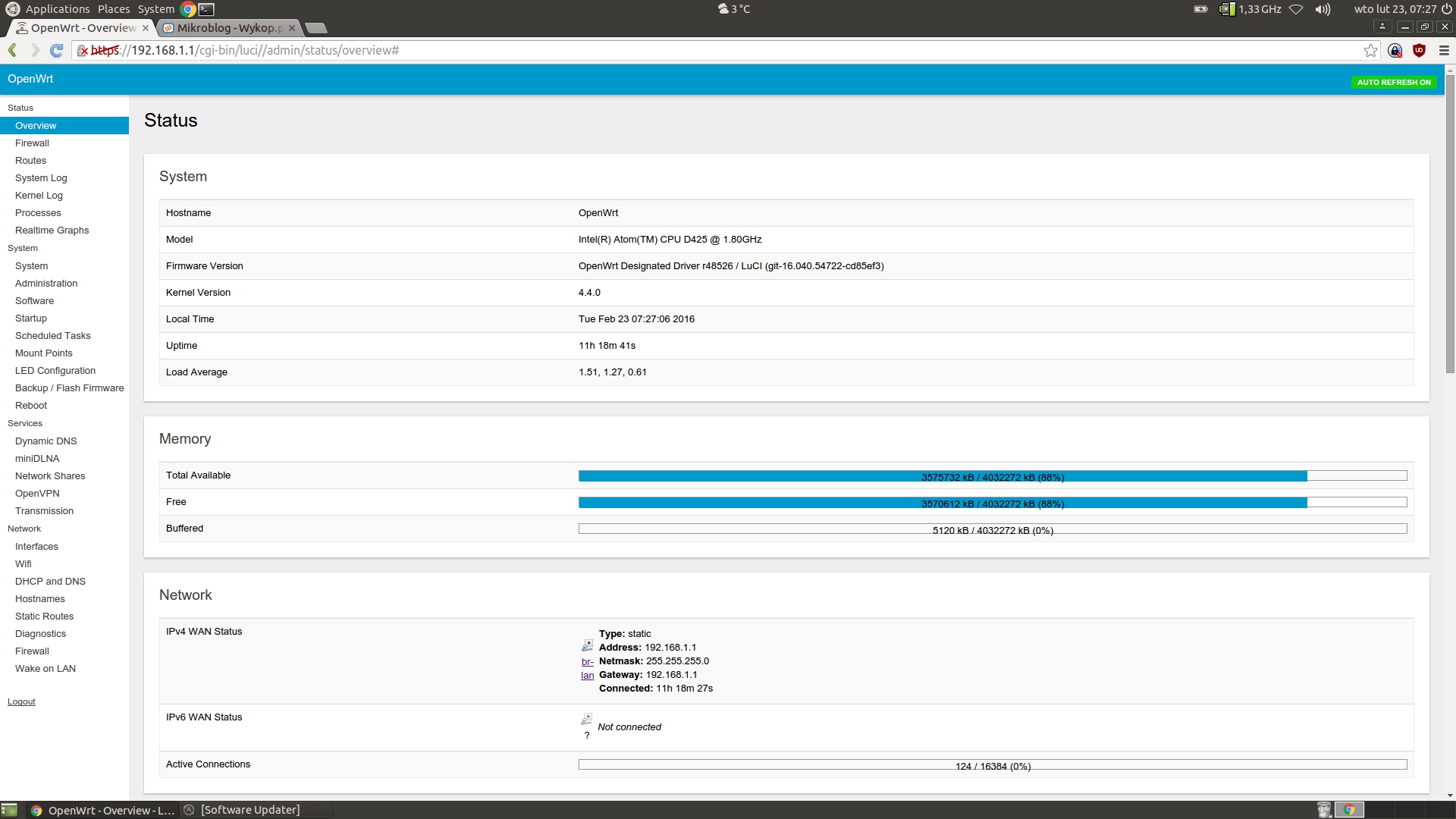Click the address bar URL field
The width and height of the screenshot is (1456, 819).
tap(682, 50)
